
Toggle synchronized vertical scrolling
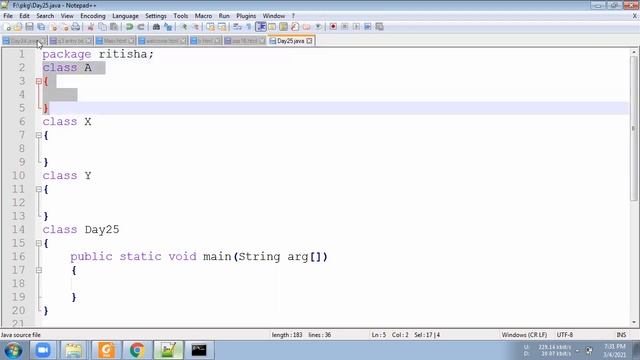click(x=211, y=27)
